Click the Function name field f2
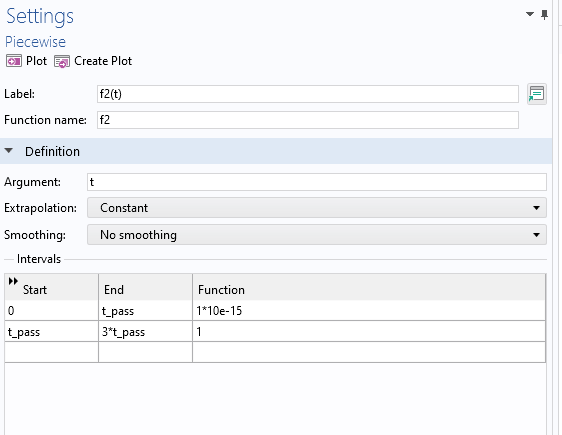562x435 pixels. point(308,120)
